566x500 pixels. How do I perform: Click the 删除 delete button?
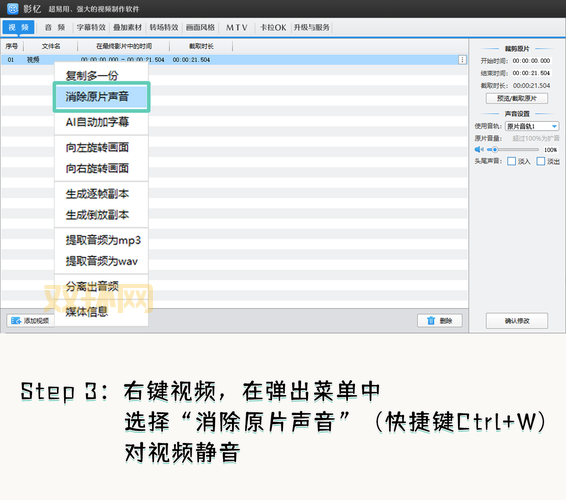(x=440, y=321)
